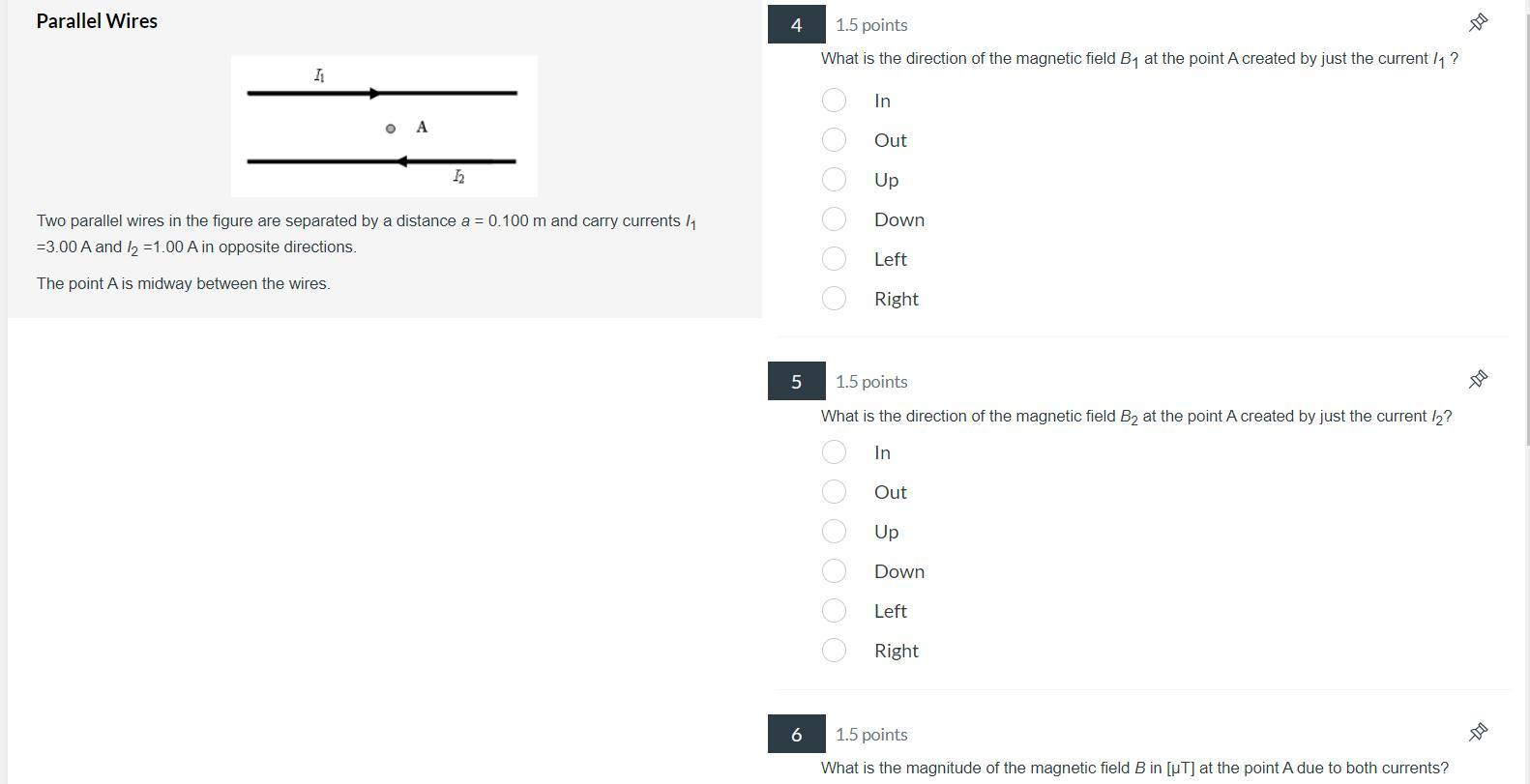1530x784 pixels.
Task: Click the question 4 number badge
Action: 797,24
